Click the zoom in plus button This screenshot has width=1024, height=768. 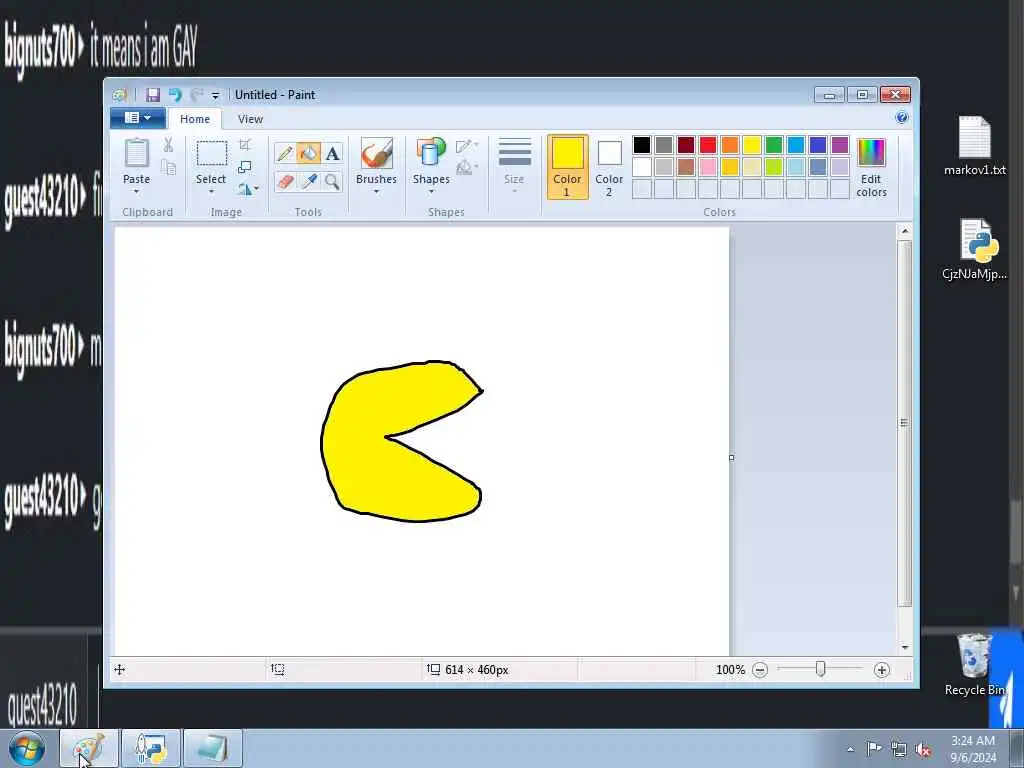882,670
